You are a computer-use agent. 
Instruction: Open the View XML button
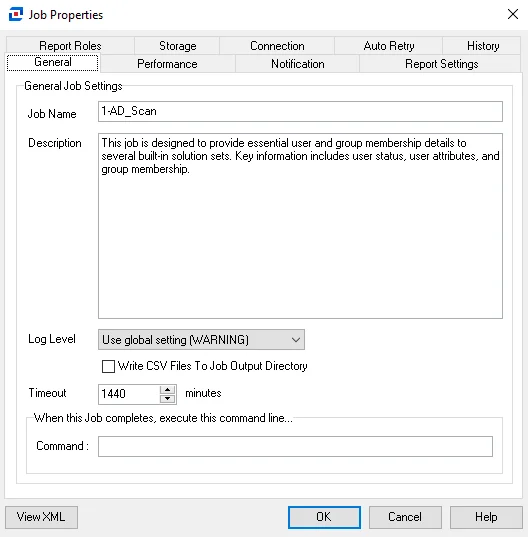41,517
